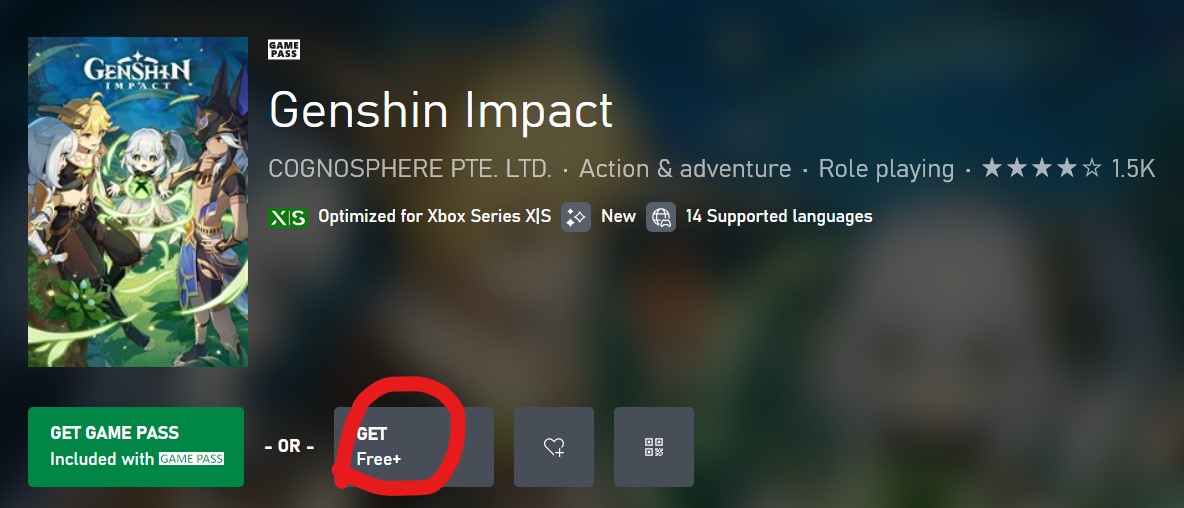
Task: Click the New label text
Action: (618, 217)
